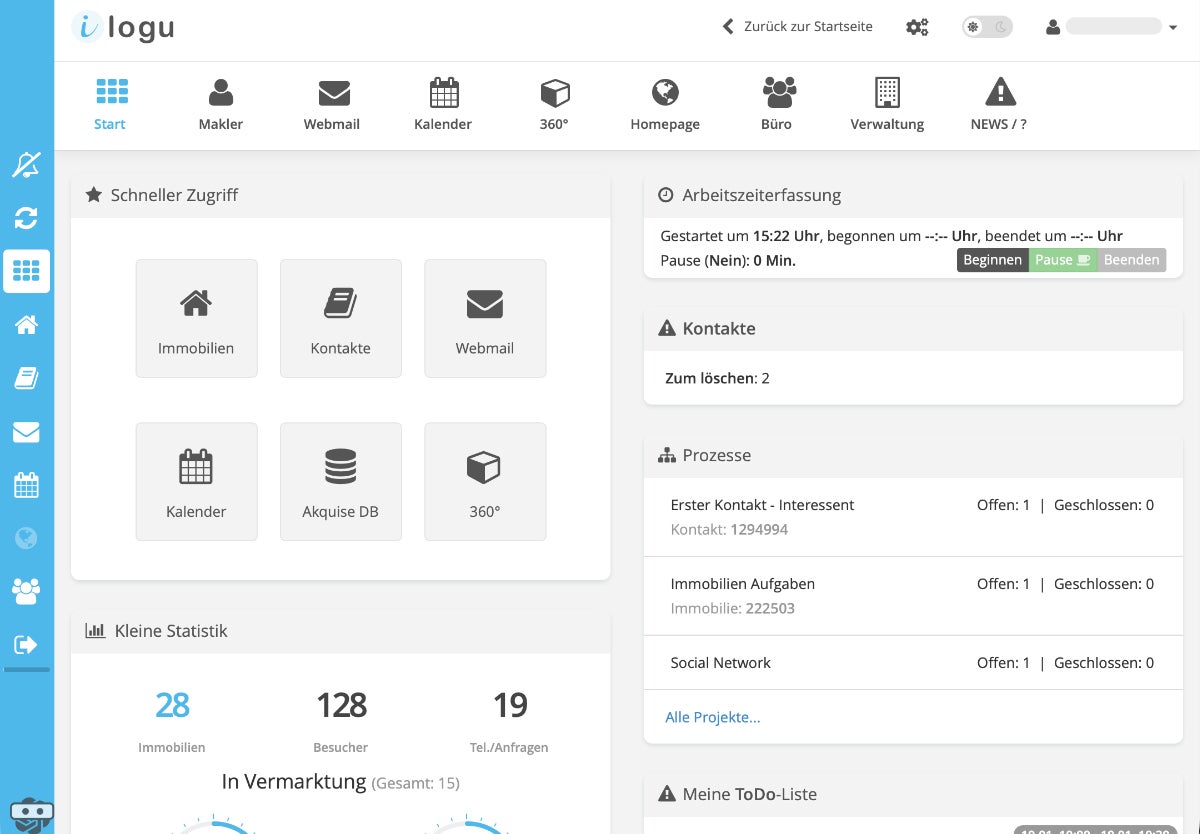Click the ilogu logo in the header

[x=124, y=27]
